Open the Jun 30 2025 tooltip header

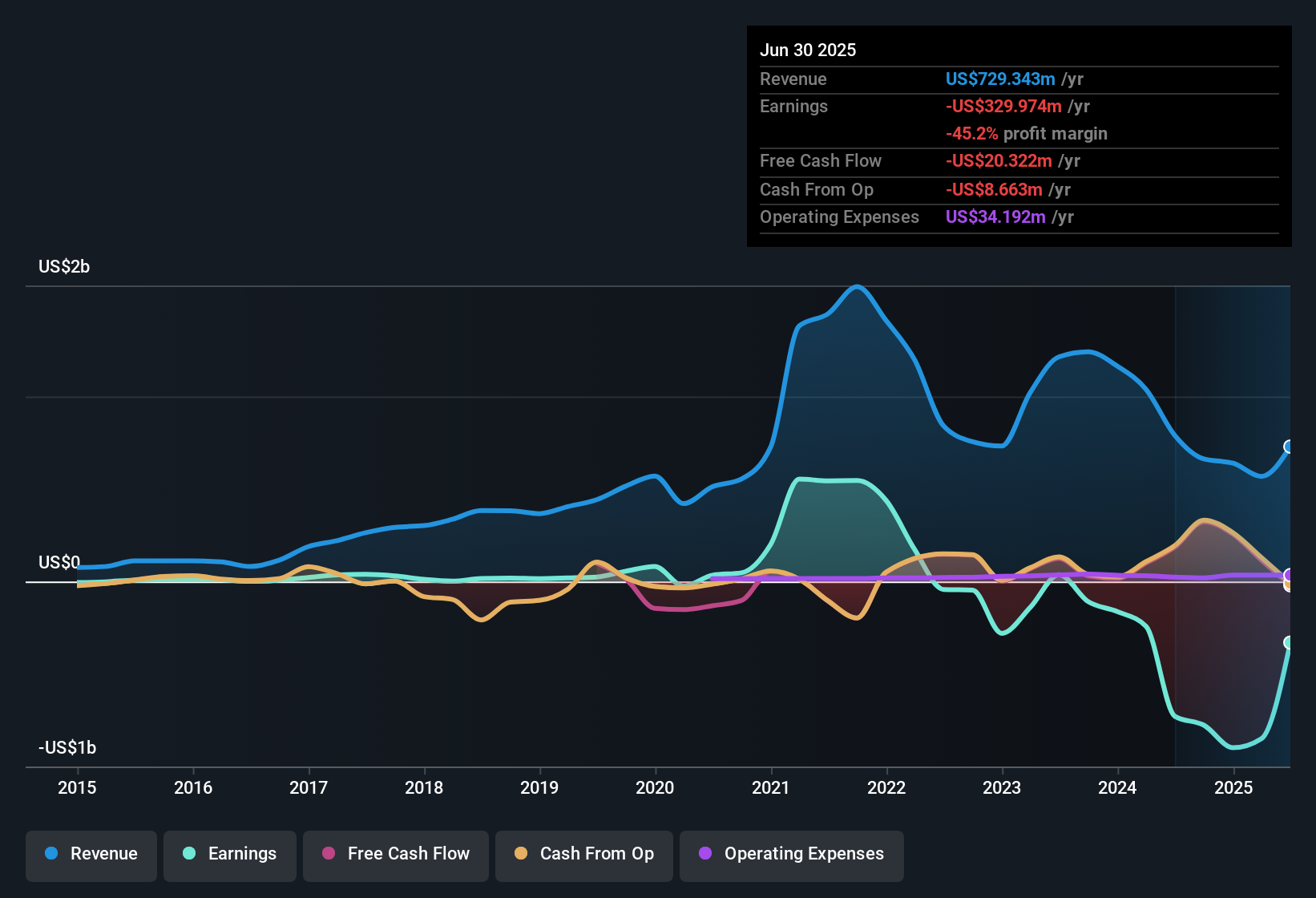tap(808, 50)
